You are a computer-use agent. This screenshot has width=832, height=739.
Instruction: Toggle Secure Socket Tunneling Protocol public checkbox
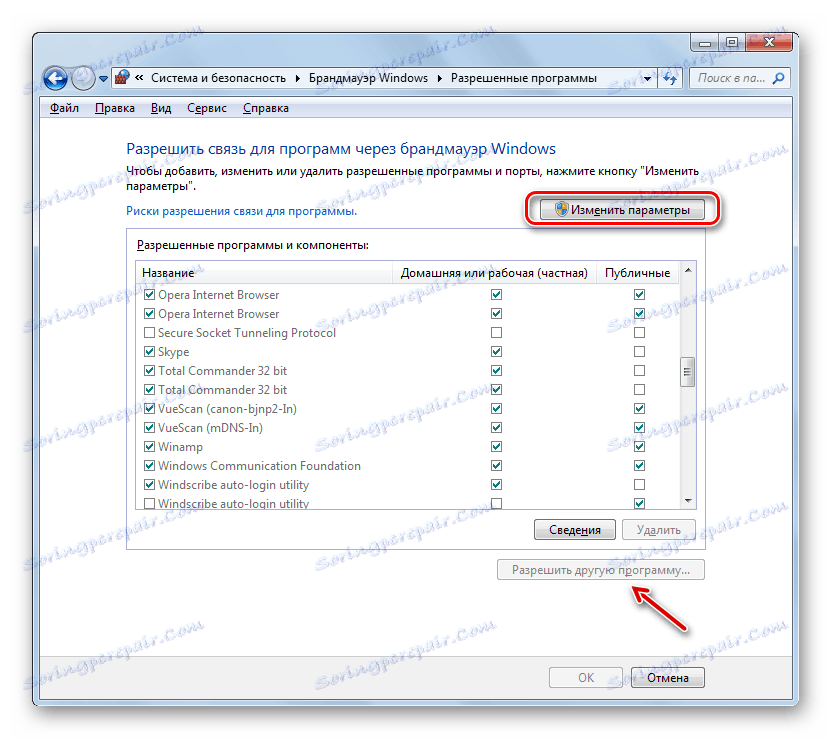coord(639,333)
